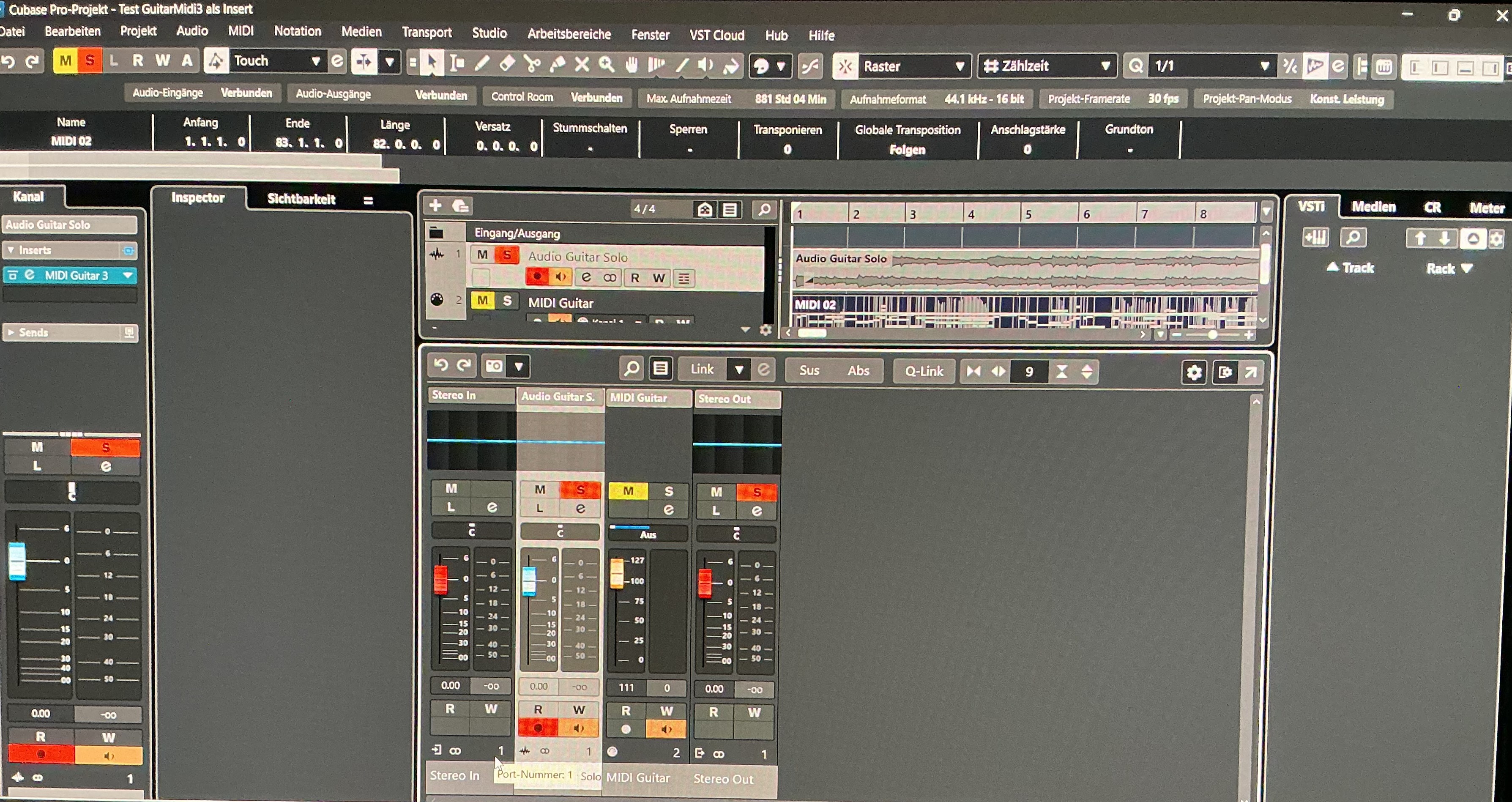Open the track list search magnifier
The width and height of the screenshot is (1512, 802).
[x=764, y=210]
